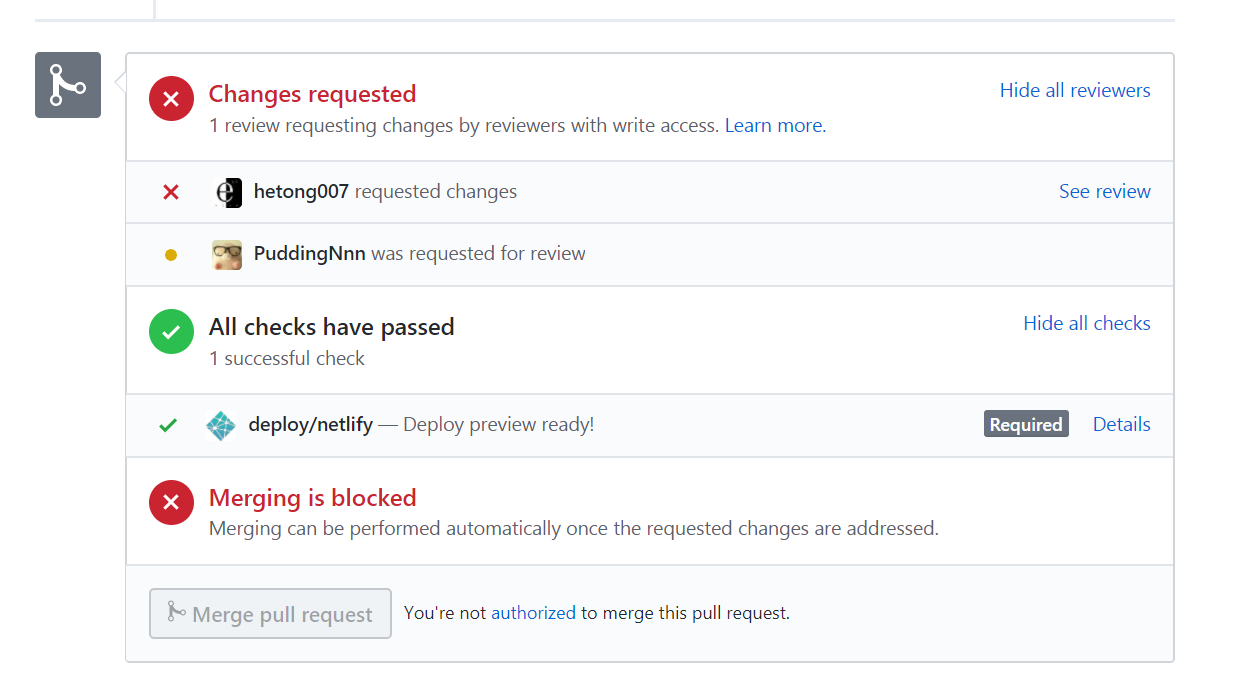1244x681 pixels.
Task: Open PuddingNnn's profile username link
Action: 309,254
